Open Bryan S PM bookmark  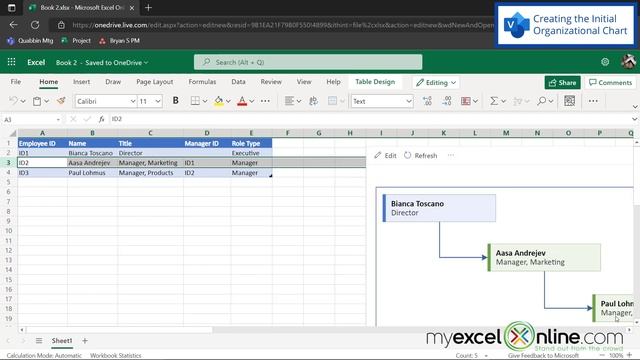pos(119,40)
